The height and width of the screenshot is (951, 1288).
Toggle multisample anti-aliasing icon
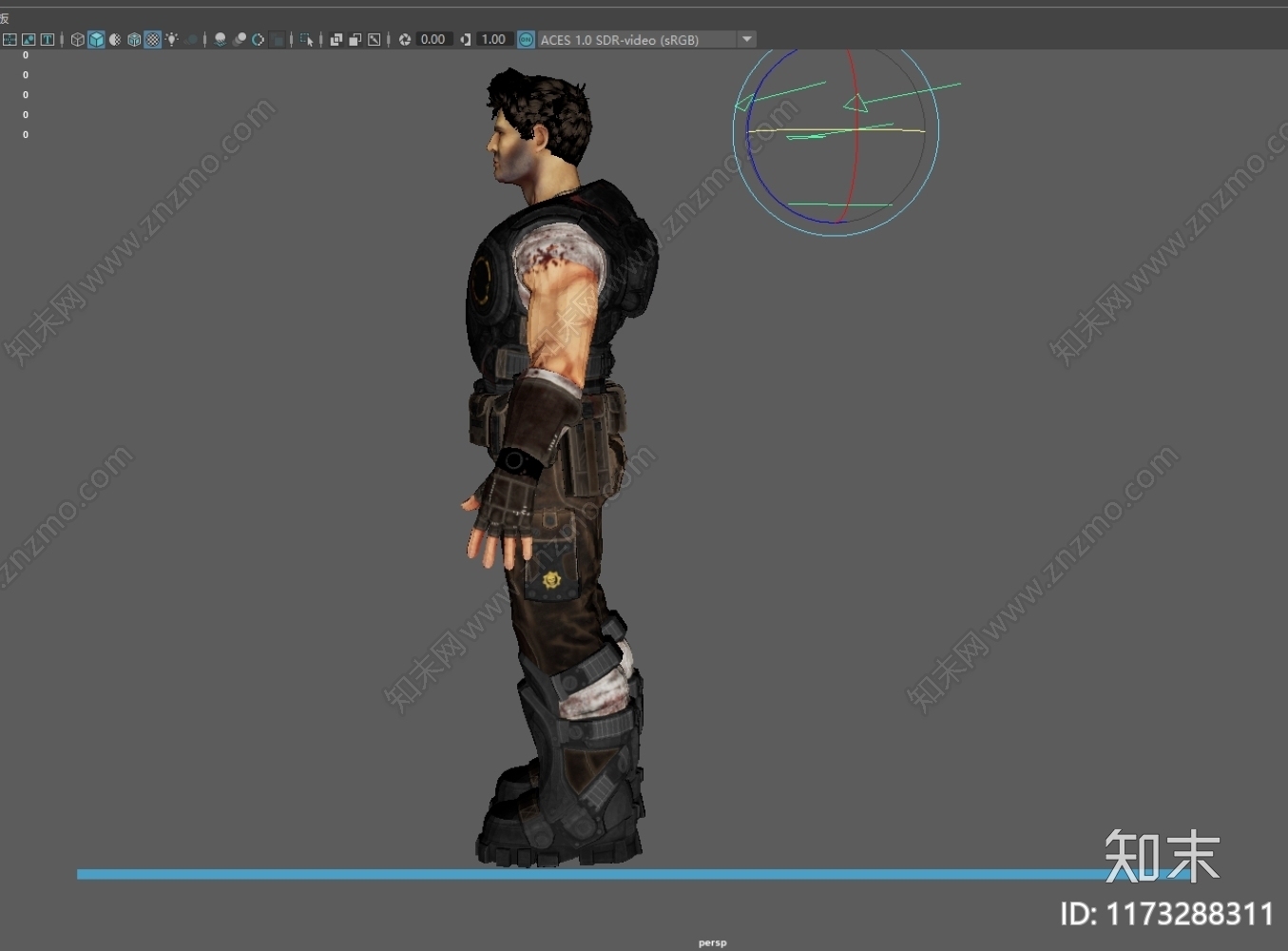[258, 39]
